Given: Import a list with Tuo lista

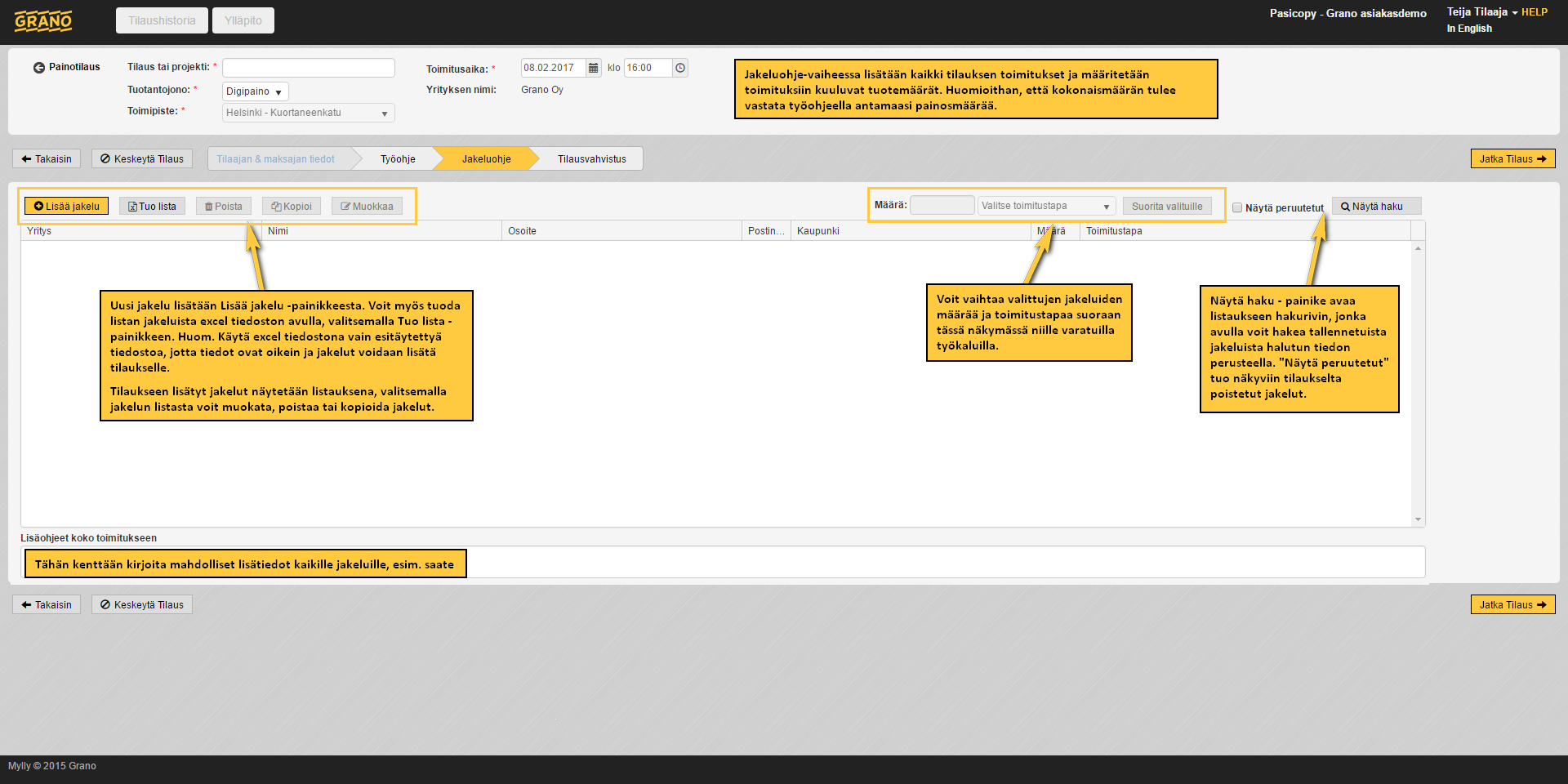Looking at the screenshot, I should [153, 207].
